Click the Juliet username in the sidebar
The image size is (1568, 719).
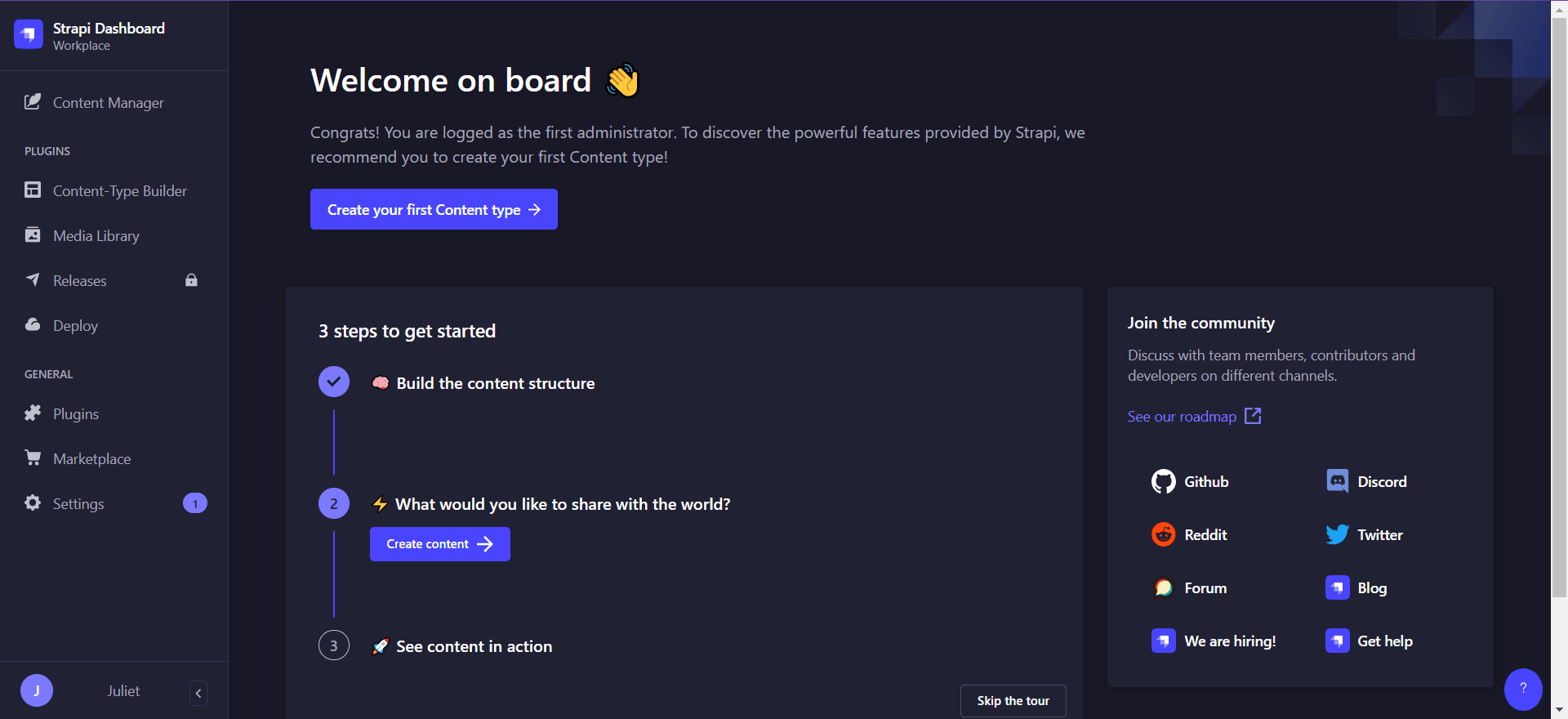coord(123,691)
